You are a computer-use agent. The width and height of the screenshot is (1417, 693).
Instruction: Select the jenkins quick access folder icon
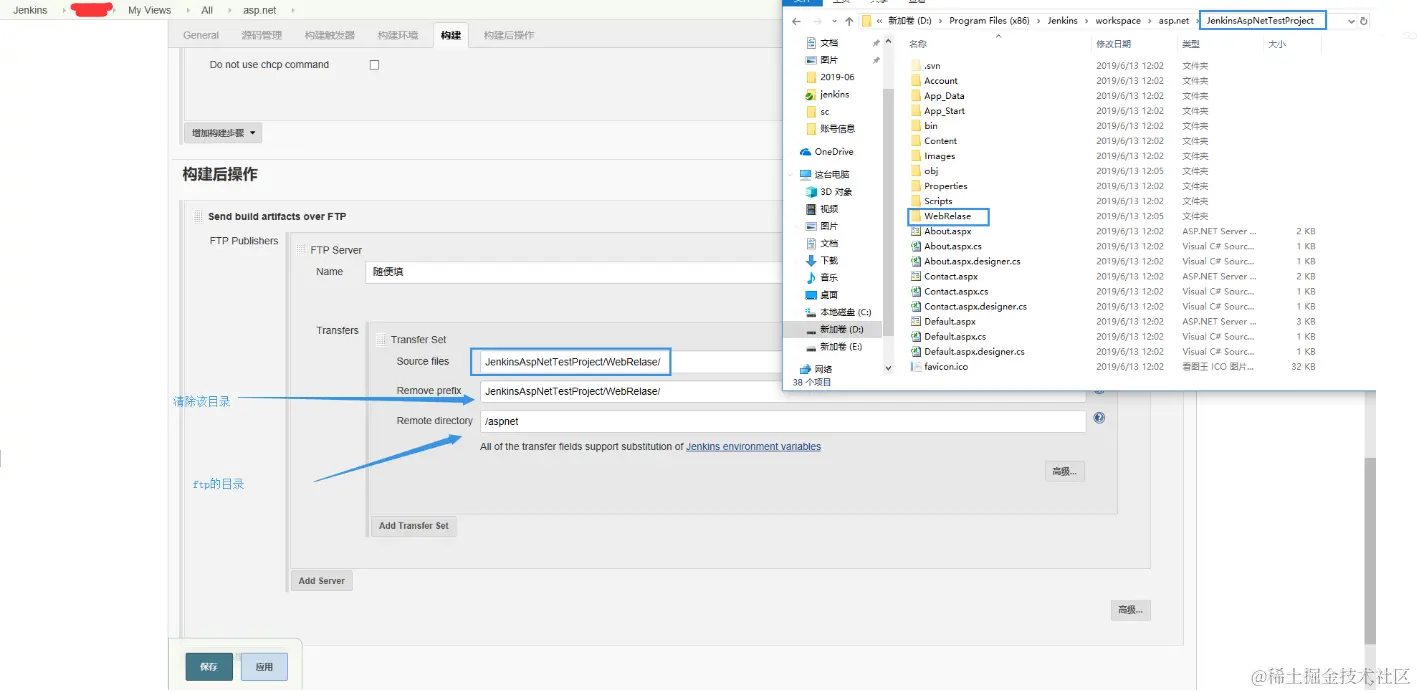pos(812,94)
